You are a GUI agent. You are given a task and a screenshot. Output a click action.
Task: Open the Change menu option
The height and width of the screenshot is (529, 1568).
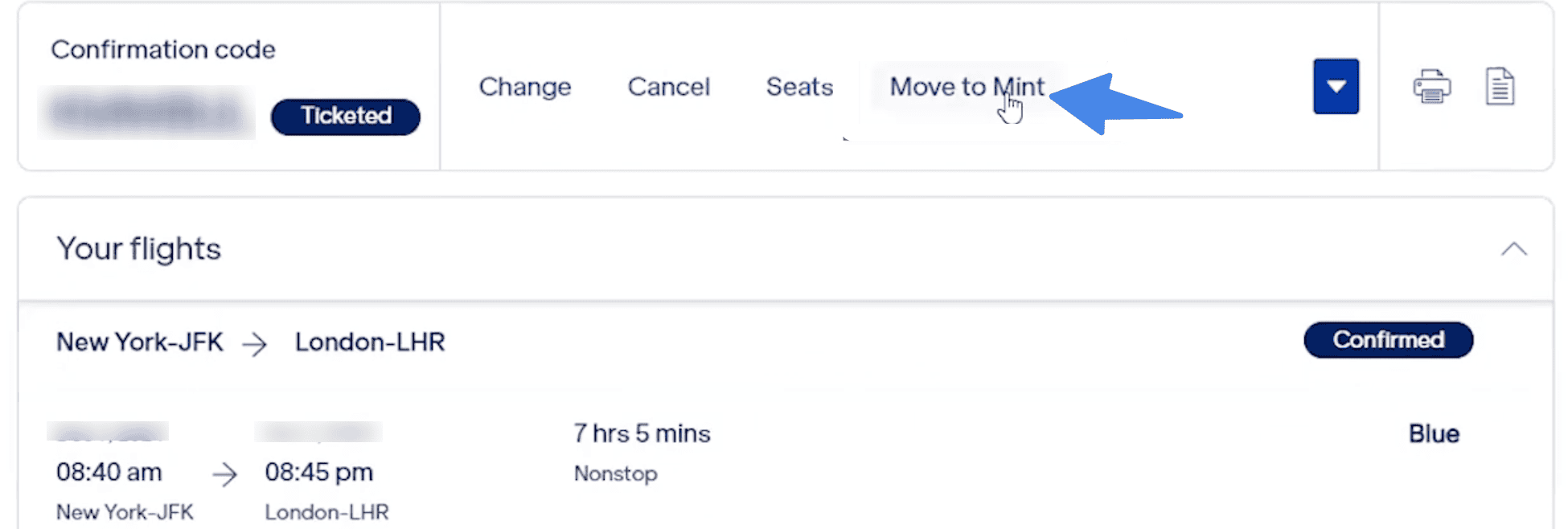(524, 87)
